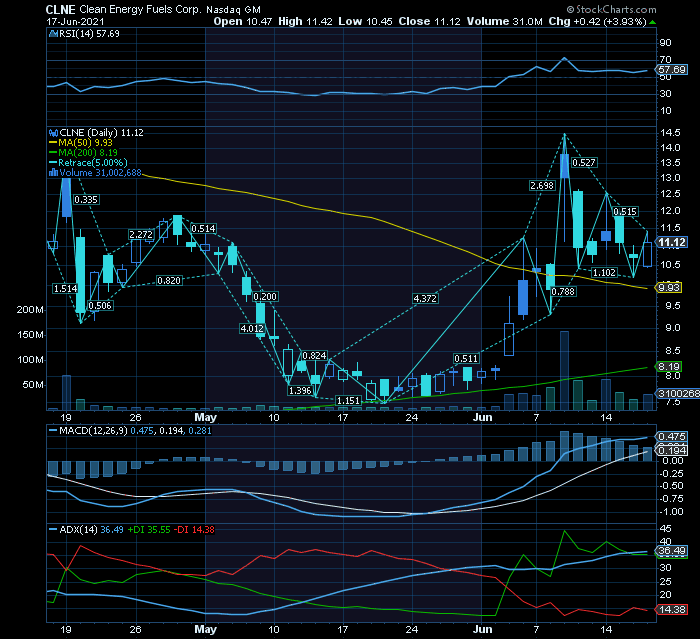Image resolution: width=700 pixels, height=639 pixels.
Task: Click the 14.38 -DI value tag
Action: 671,609
